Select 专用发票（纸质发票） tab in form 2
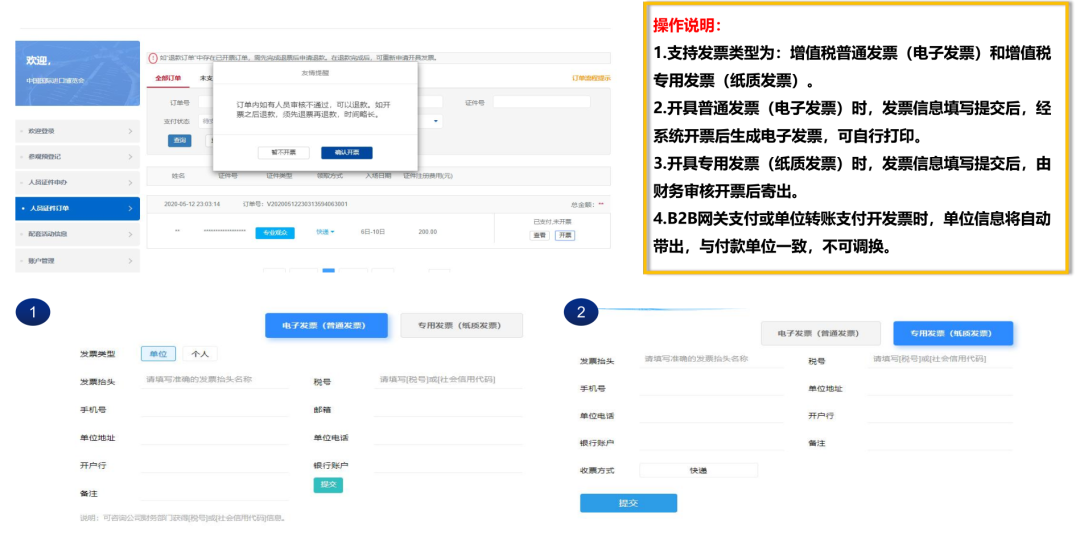This screenshot has width=1080, height=533. point(953,333)
